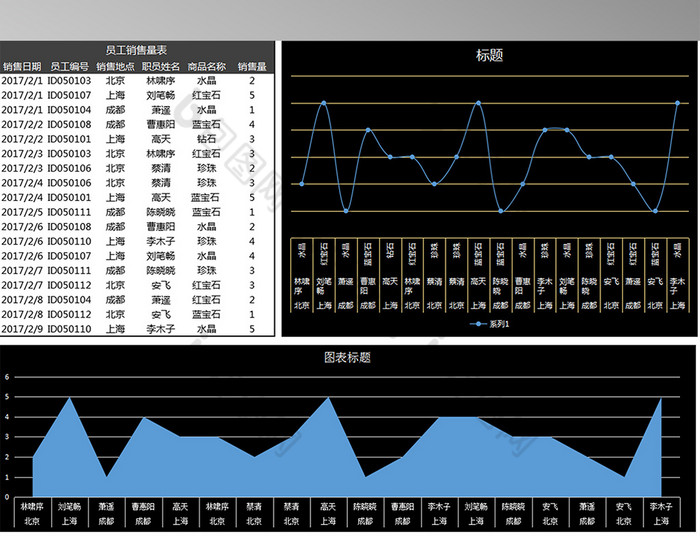Image resolution: width=700 pixels, height=536 pixels.
Task: Click the 销售量 column header
Action: 252,66
